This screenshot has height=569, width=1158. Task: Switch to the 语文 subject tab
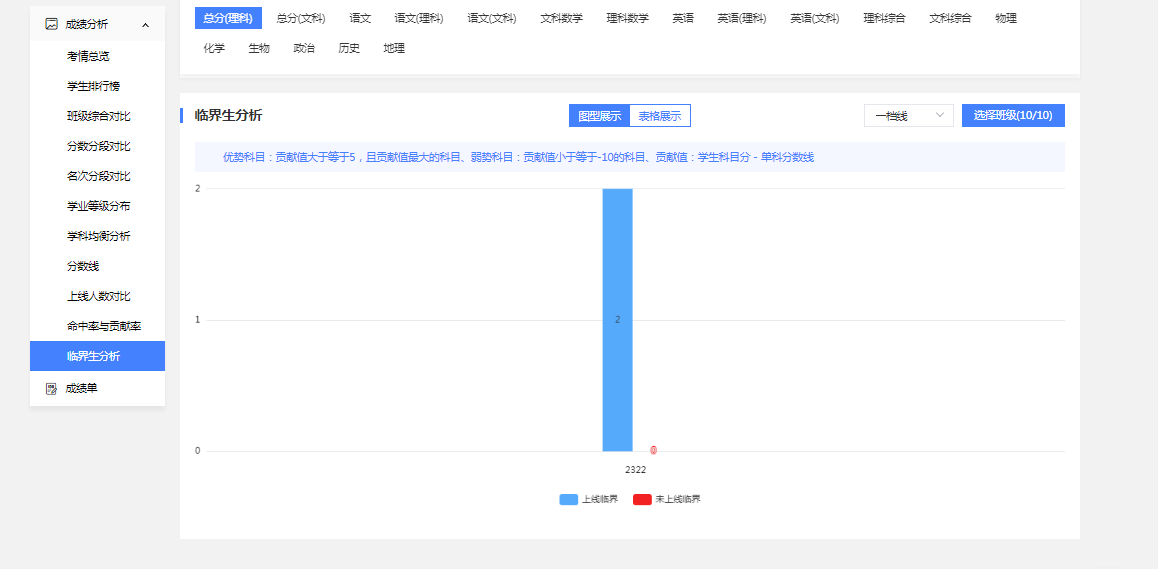pyautogui.click(x=360, y=18)
